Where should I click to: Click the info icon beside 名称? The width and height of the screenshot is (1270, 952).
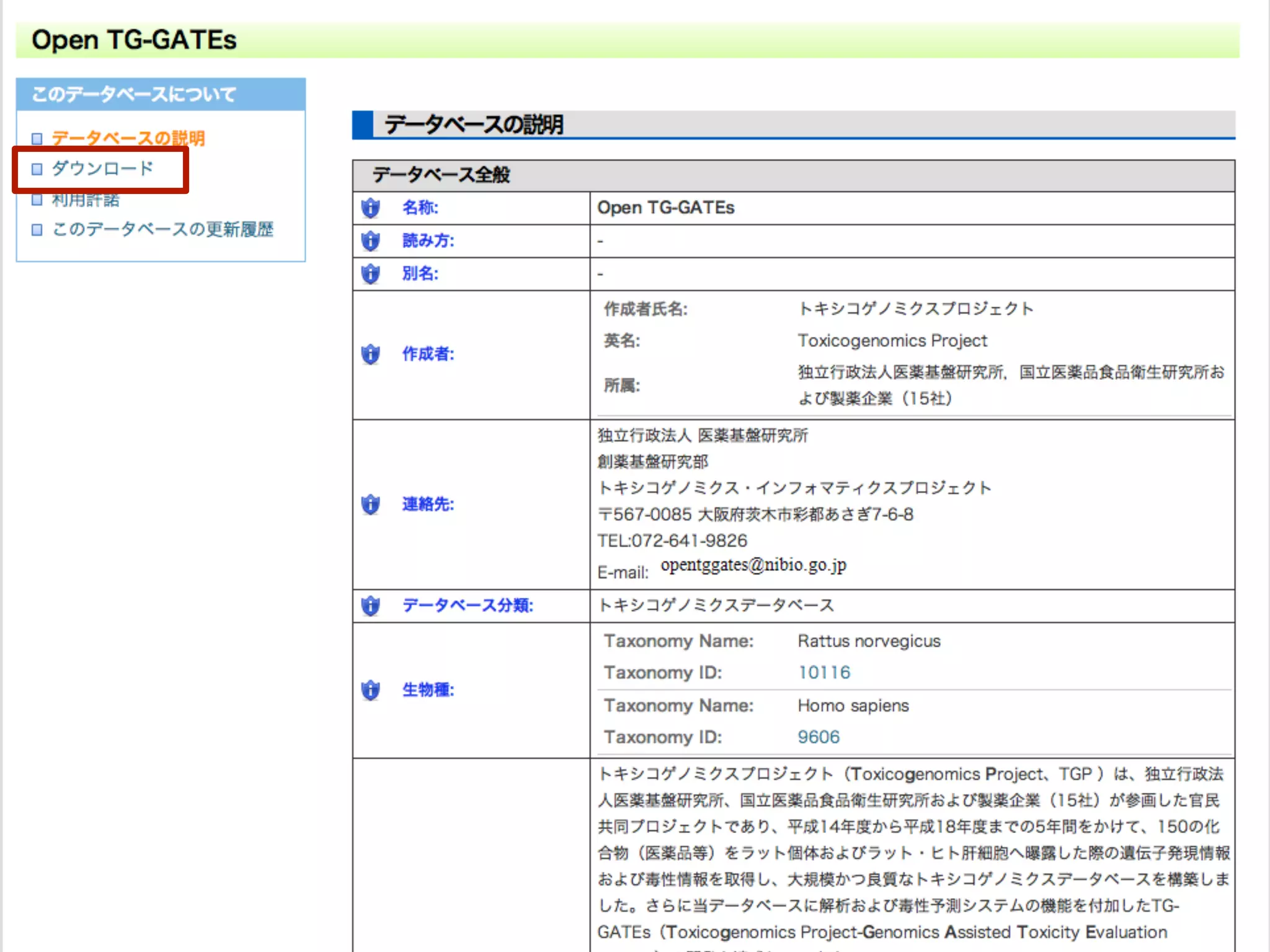point(371,208)
